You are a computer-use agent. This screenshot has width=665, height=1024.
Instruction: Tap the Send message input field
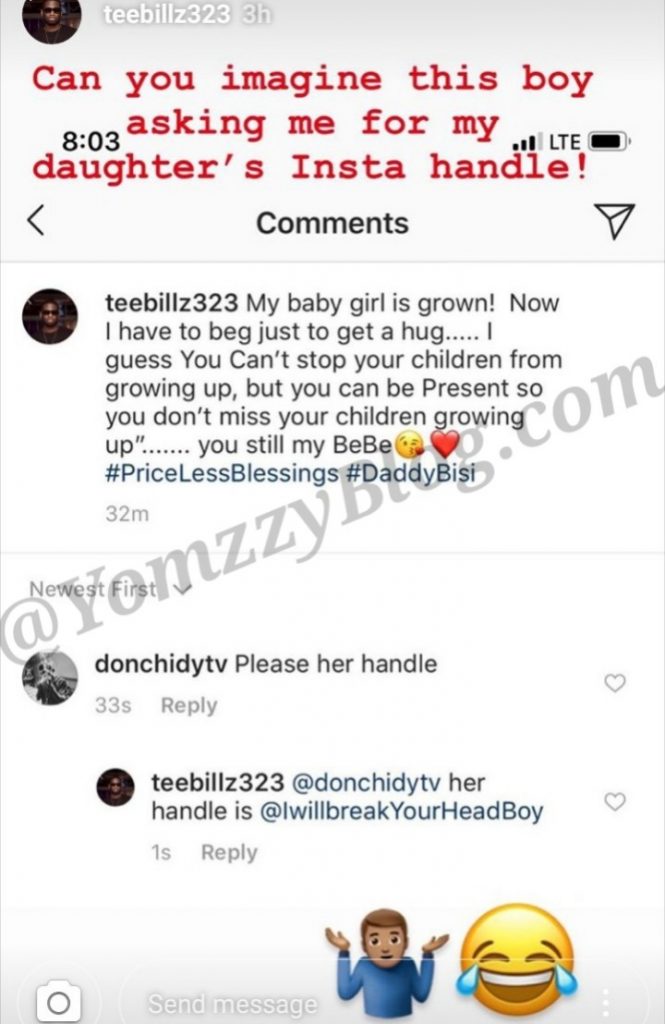tap(232, 1002)
